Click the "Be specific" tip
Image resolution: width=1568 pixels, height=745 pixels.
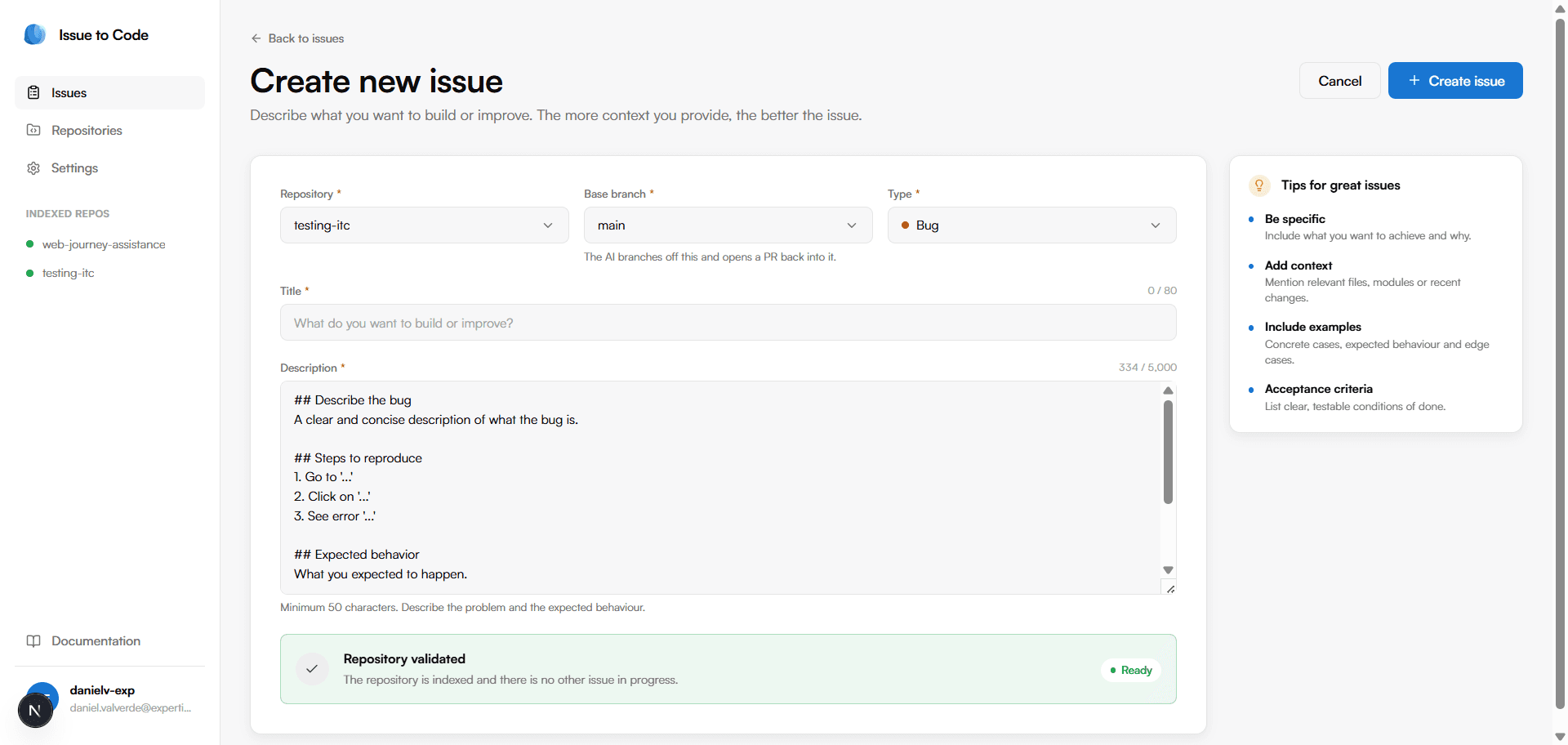point(1294,219)
